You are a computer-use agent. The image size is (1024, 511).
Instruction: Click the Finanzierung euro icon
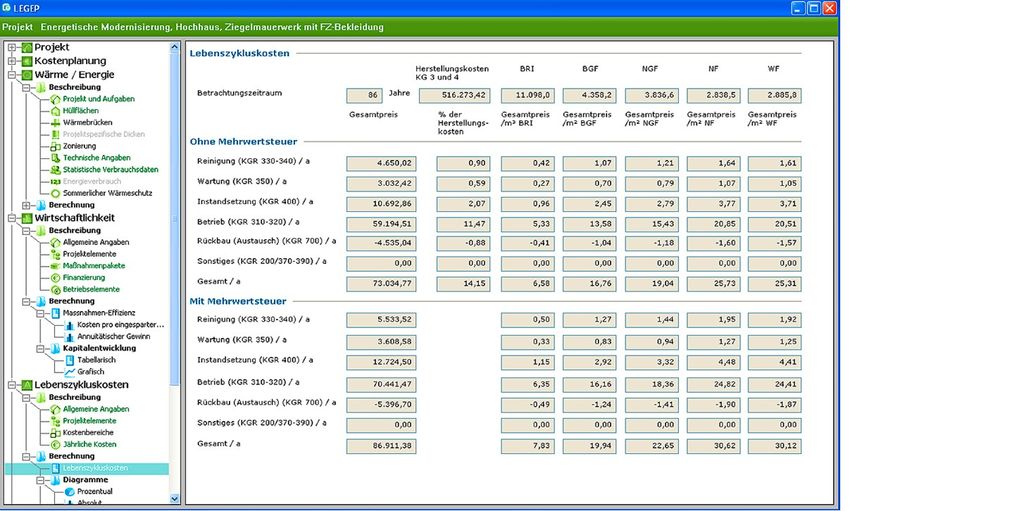[x=56, y=277]
